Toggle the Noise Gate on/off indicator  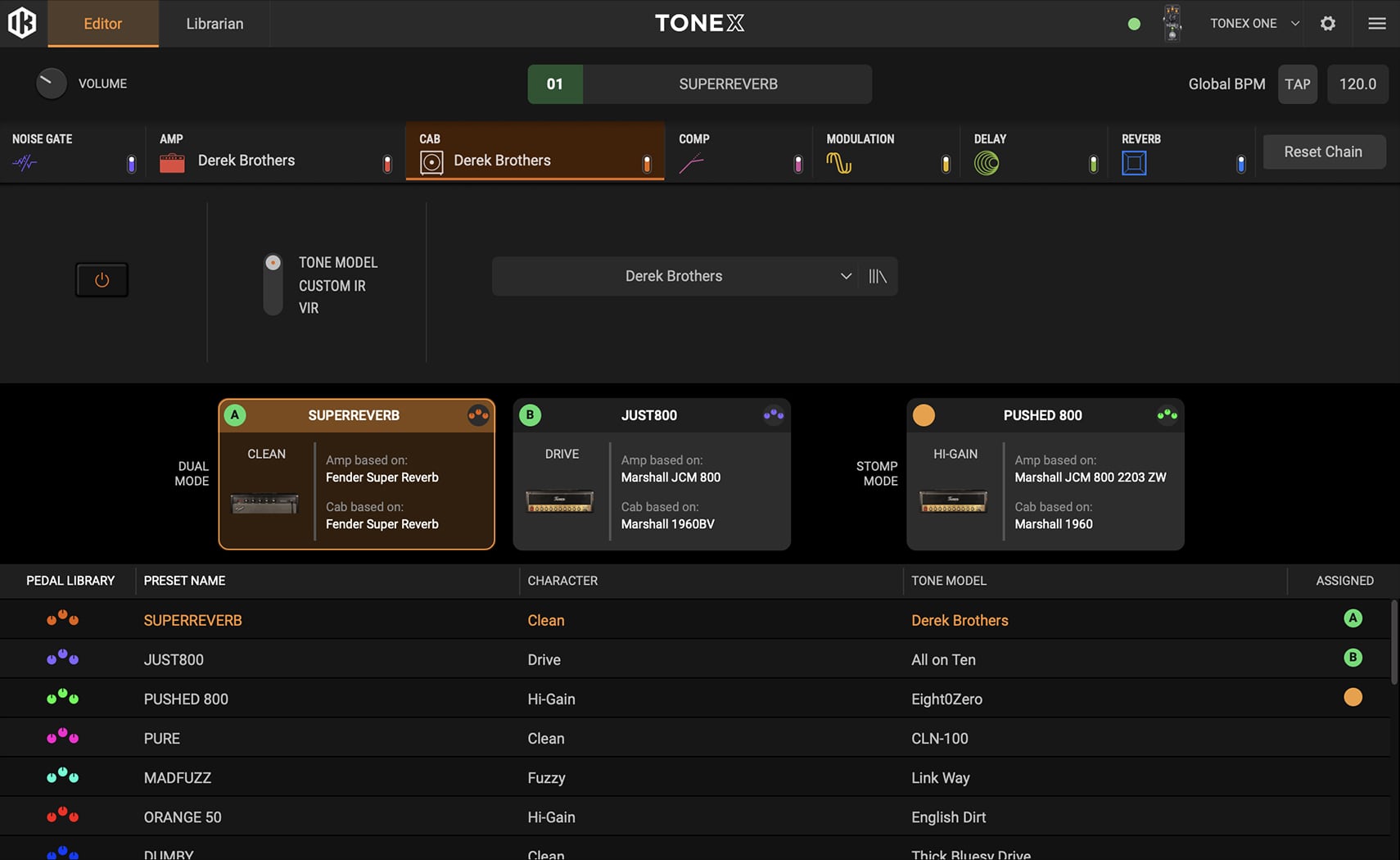click(131, 165)
